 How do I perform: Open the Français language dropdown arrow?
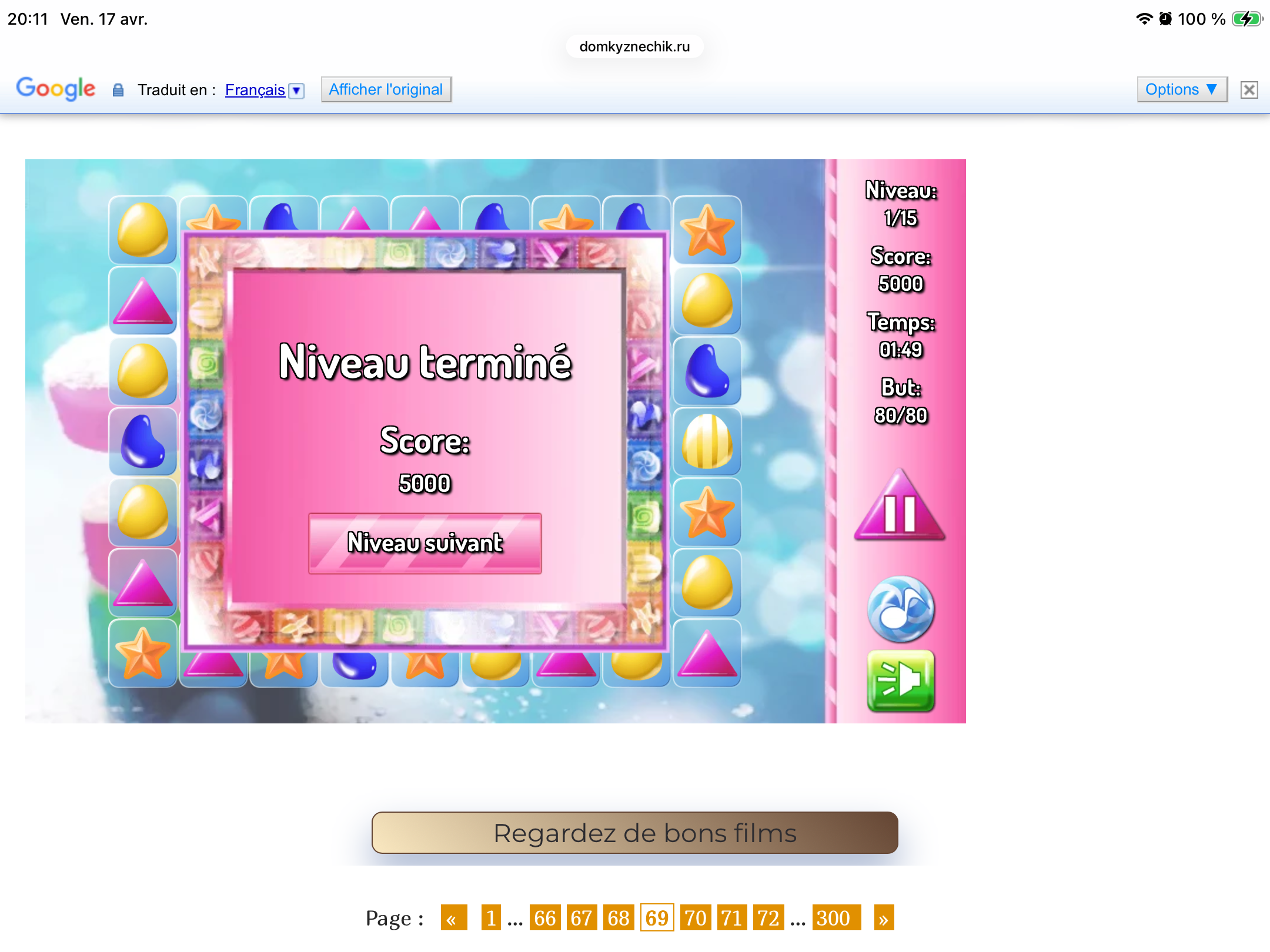297,90
